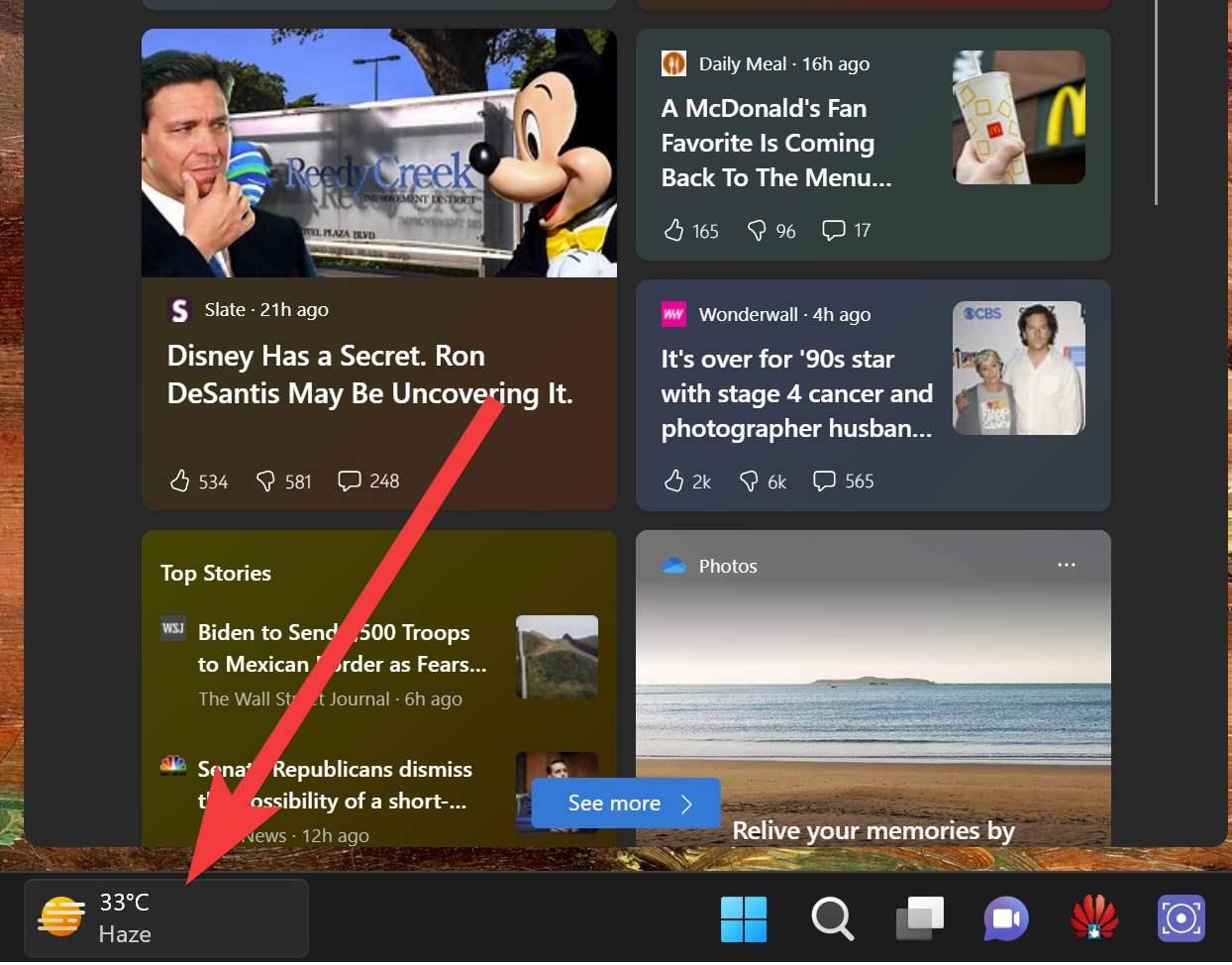Click the OneDrive Photos cloud icon

tap(674, 566)
